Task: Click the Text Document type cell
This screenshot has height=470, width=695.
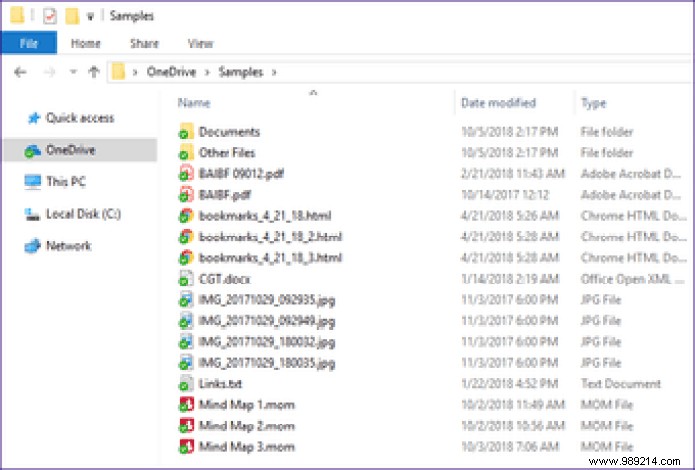Action: [621, 384]
